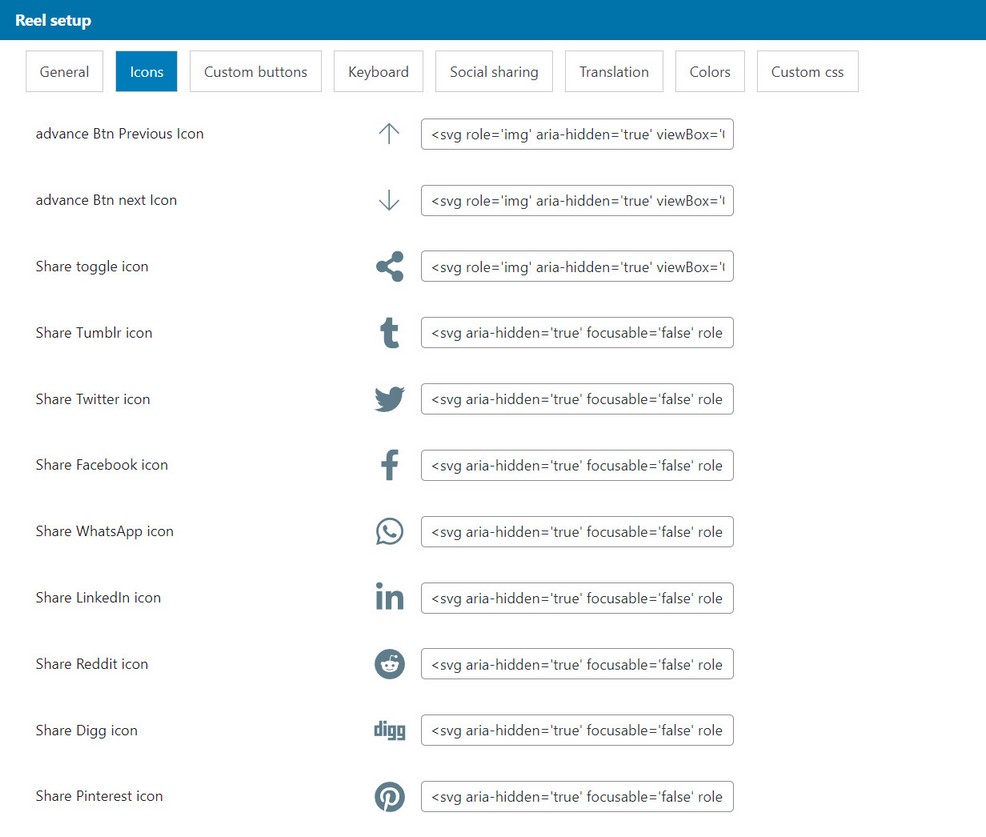The height and width of the screenshot is (837, 986).
Task: Open the Custom css tab
Action: click(807, 72)
